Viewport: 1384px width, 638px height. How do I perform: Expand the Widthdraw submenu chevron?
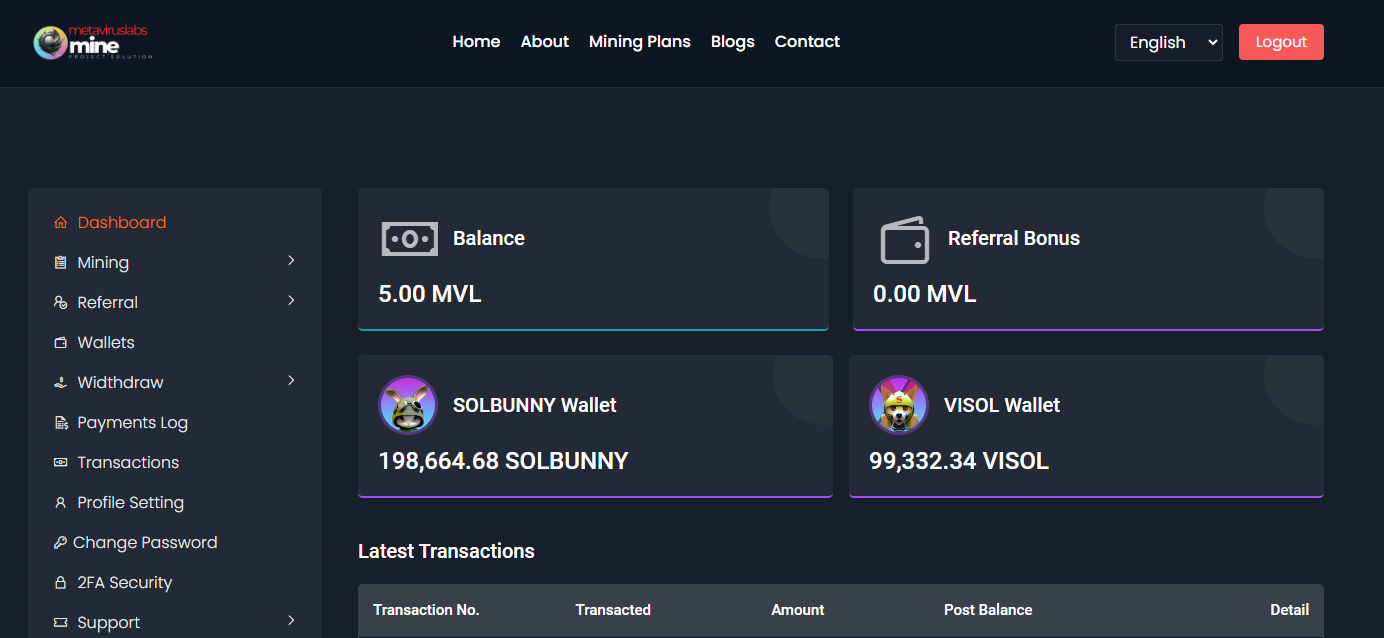point(291,380)
